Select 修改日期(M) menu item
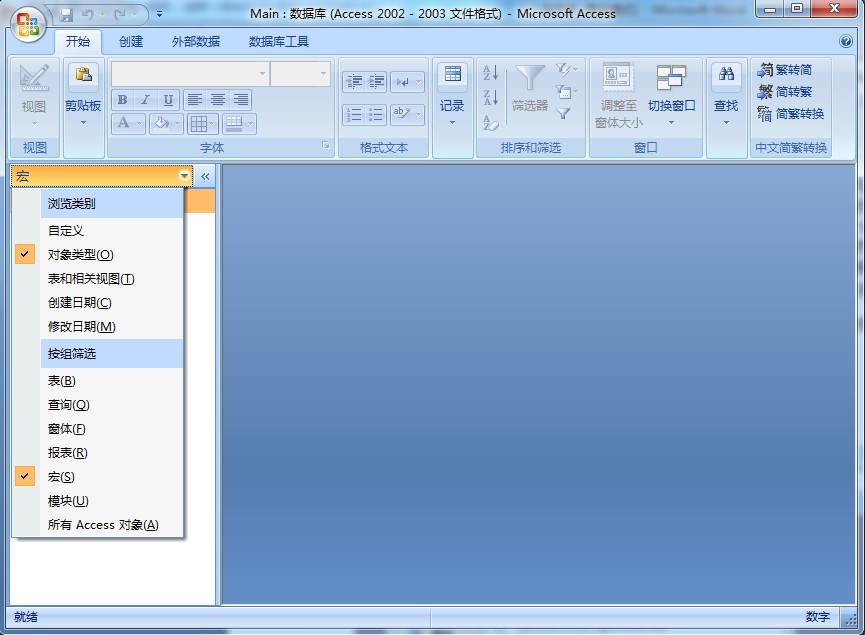The width and height of the screenshot is (865, 635). pyautogui.click(x=97, y=327)
